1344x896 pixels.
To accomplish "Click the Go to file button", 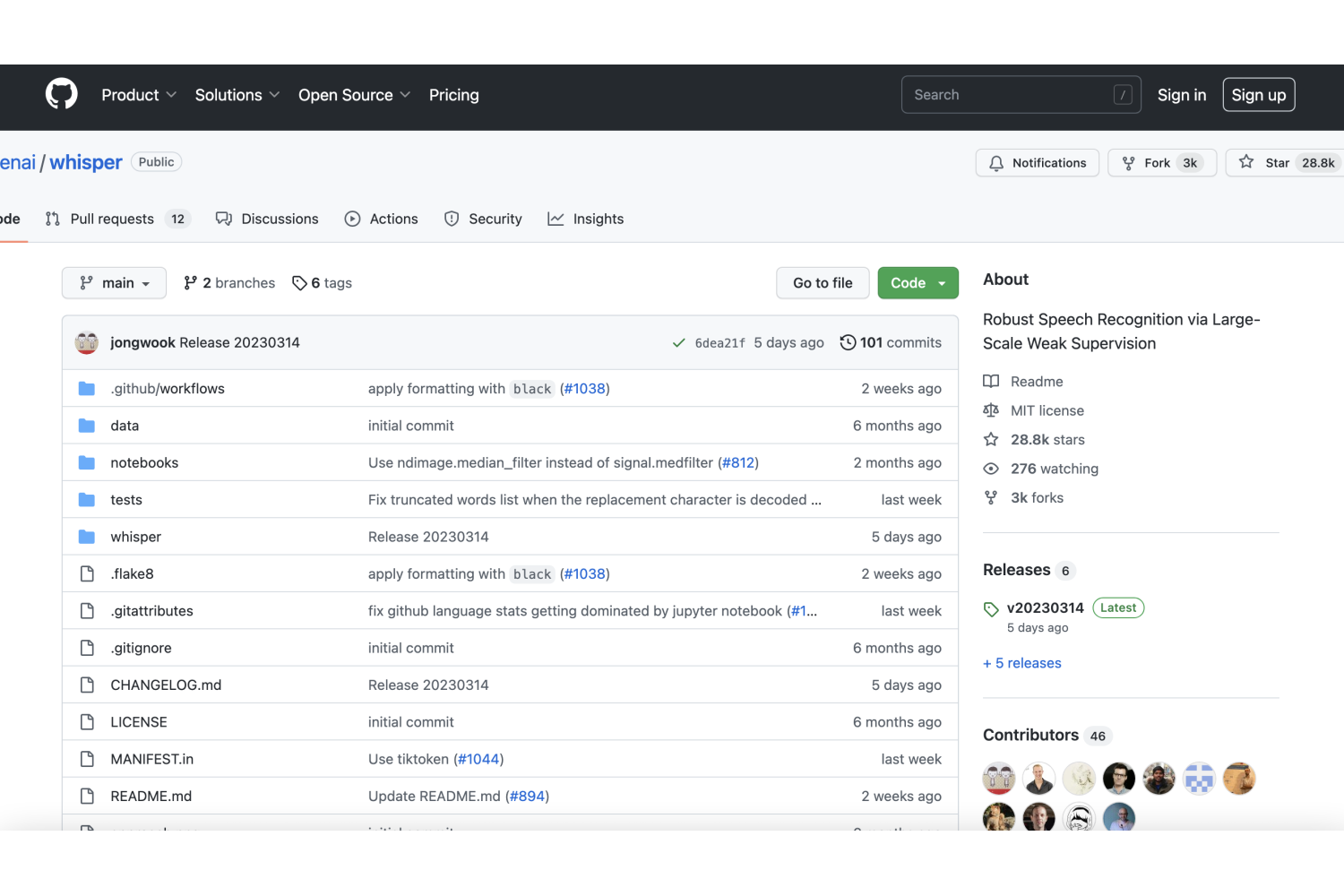I will pyautogui.click(x=823, y=283).
